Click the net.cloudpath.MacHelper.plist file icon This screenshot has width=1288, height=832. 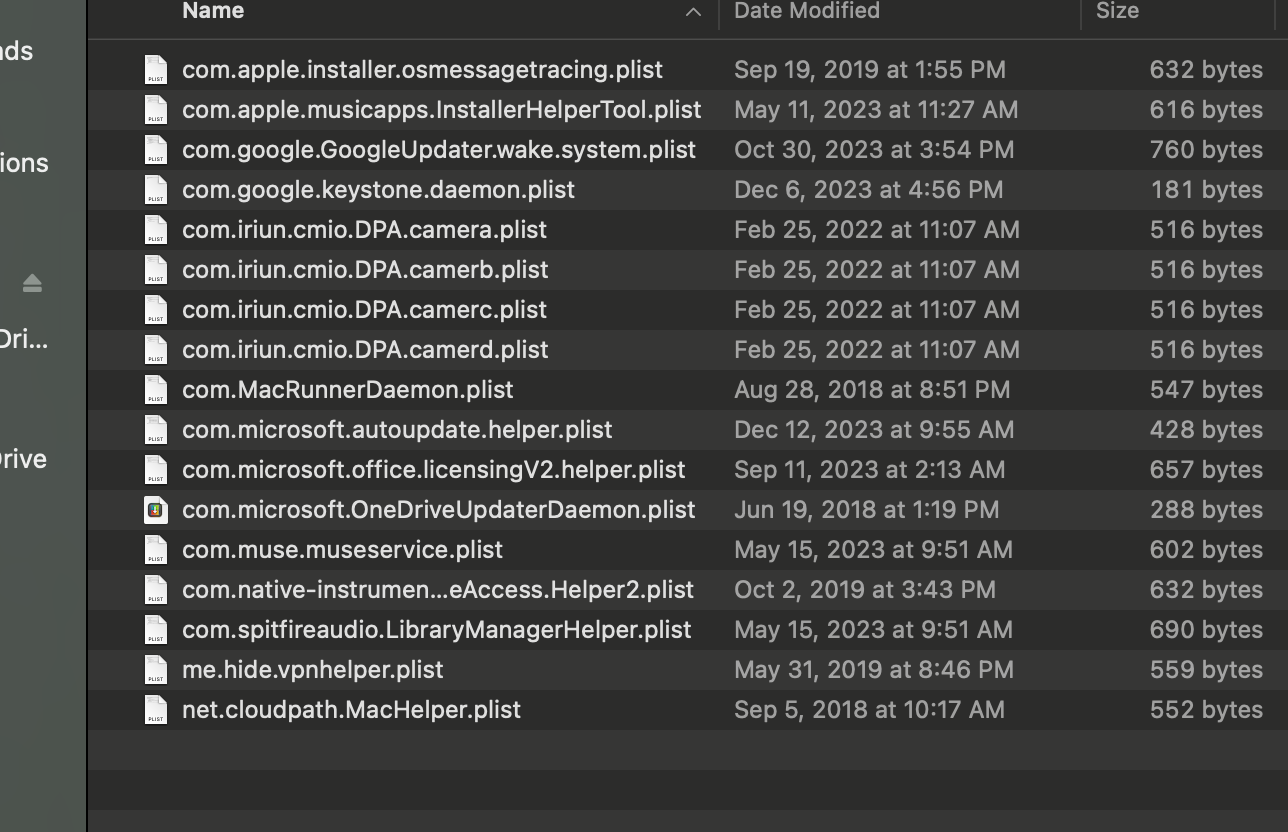(155, 710)
